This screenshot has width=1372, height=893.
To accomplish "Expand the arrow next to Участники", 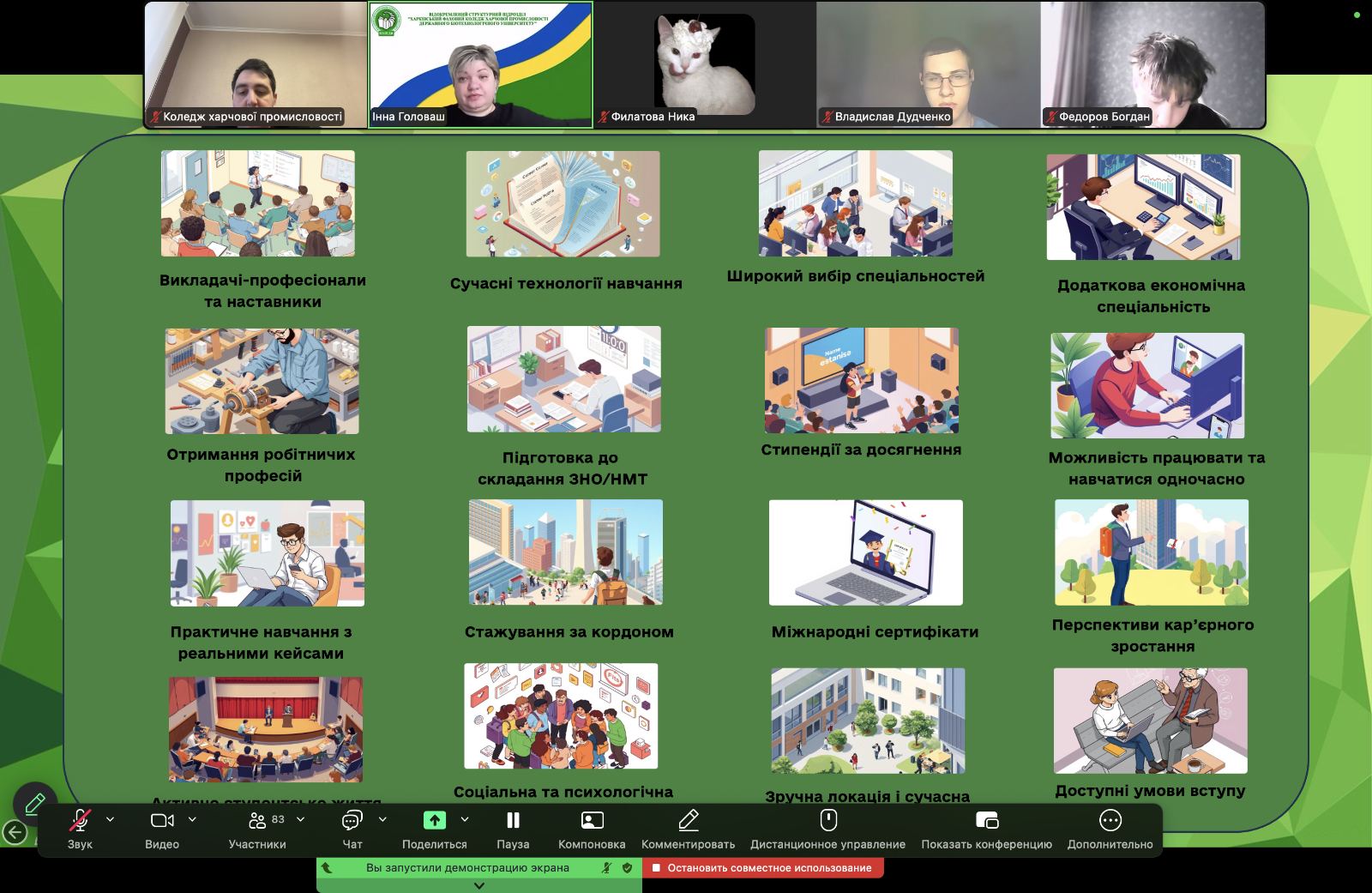I will pos(300,820).
